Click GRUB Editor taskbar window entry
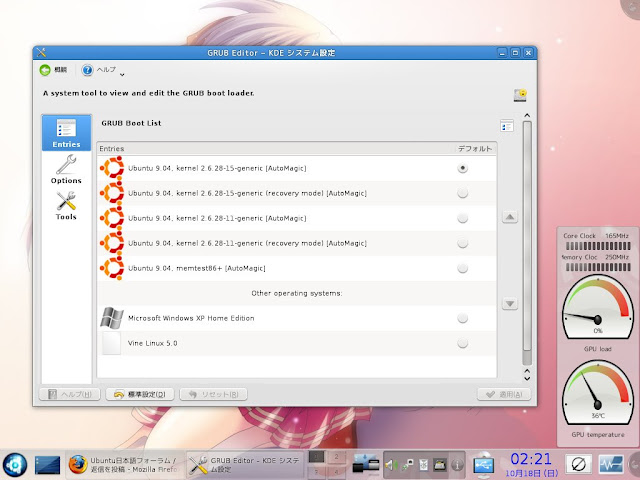 [x=245, y=465]
